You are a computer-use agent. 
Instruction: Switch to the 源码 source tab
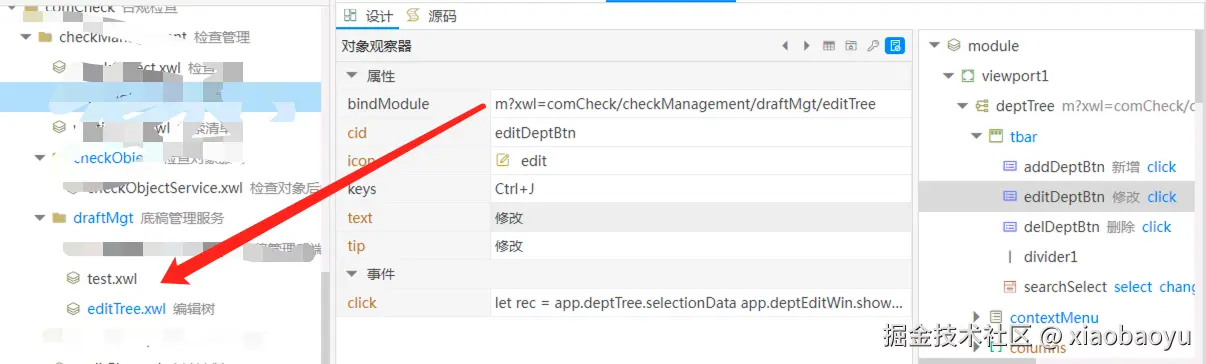pos(432,16)
